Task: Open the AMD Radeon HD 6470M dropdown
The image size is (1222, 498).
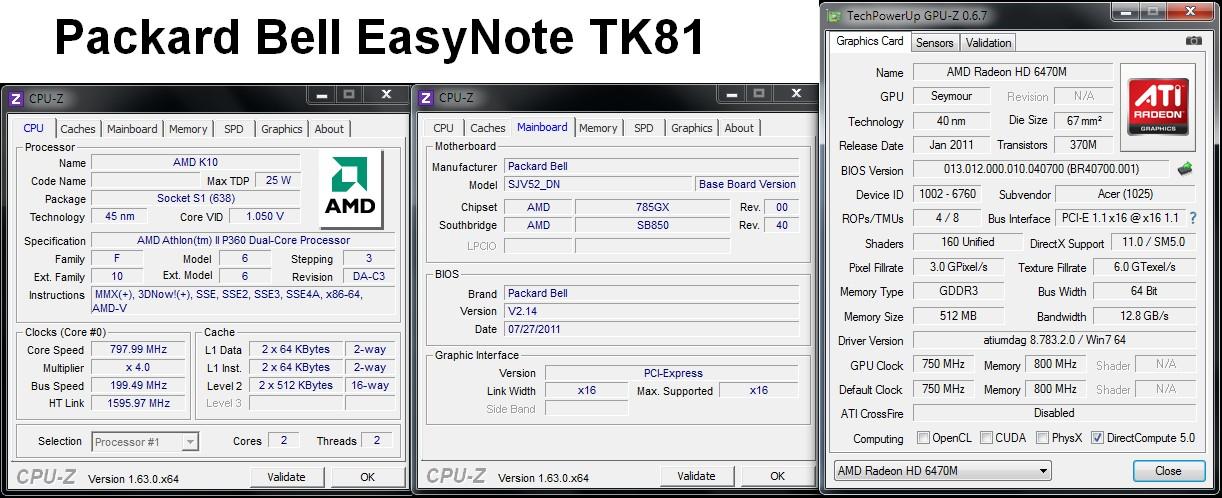Action: pos(942,471)
